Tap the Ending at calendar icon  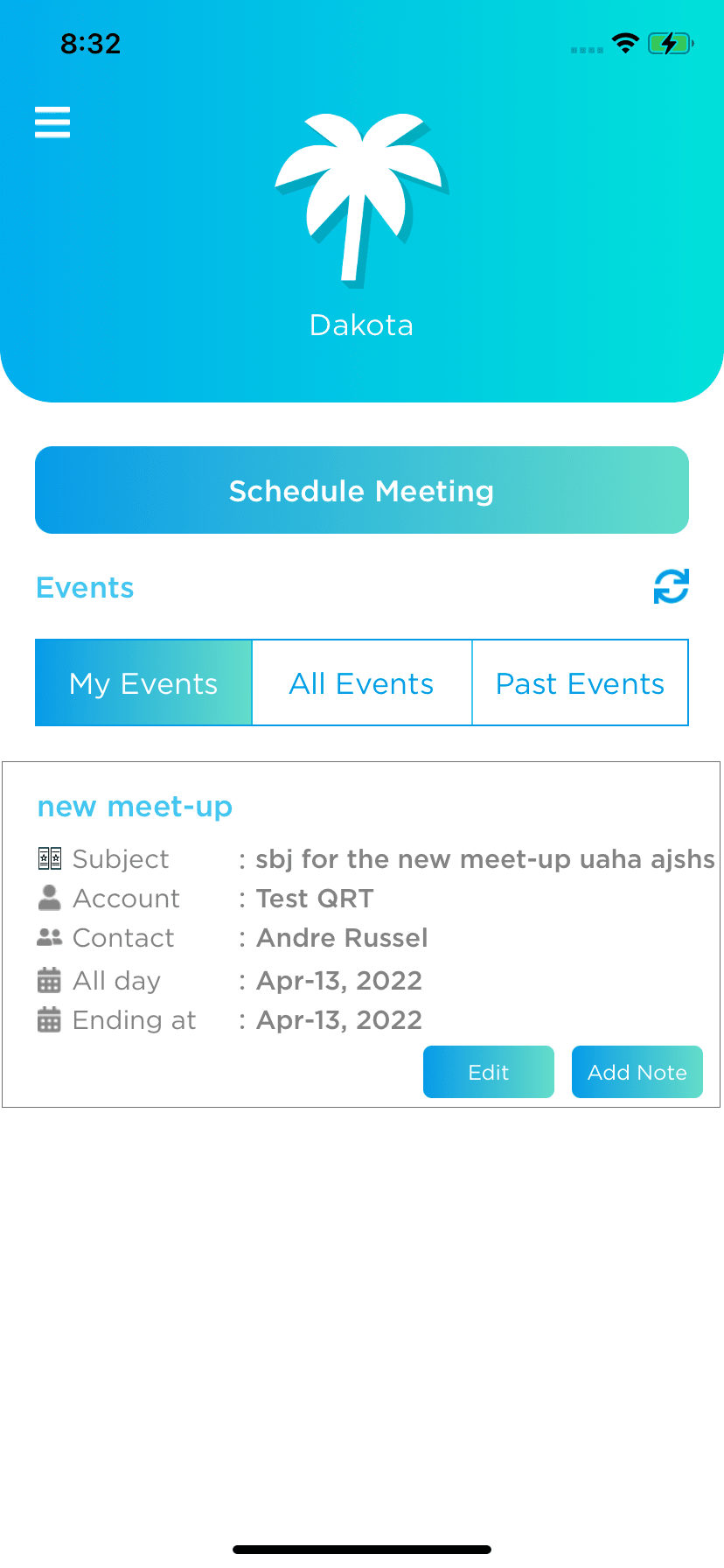click(50, 1019)
